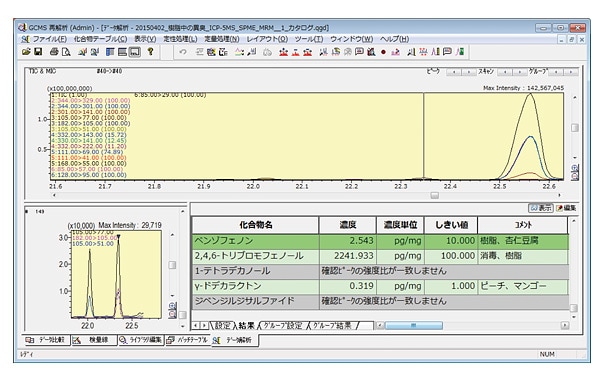
Task: Click the previous group arrow beside グループ
Action: pos(556,72)
